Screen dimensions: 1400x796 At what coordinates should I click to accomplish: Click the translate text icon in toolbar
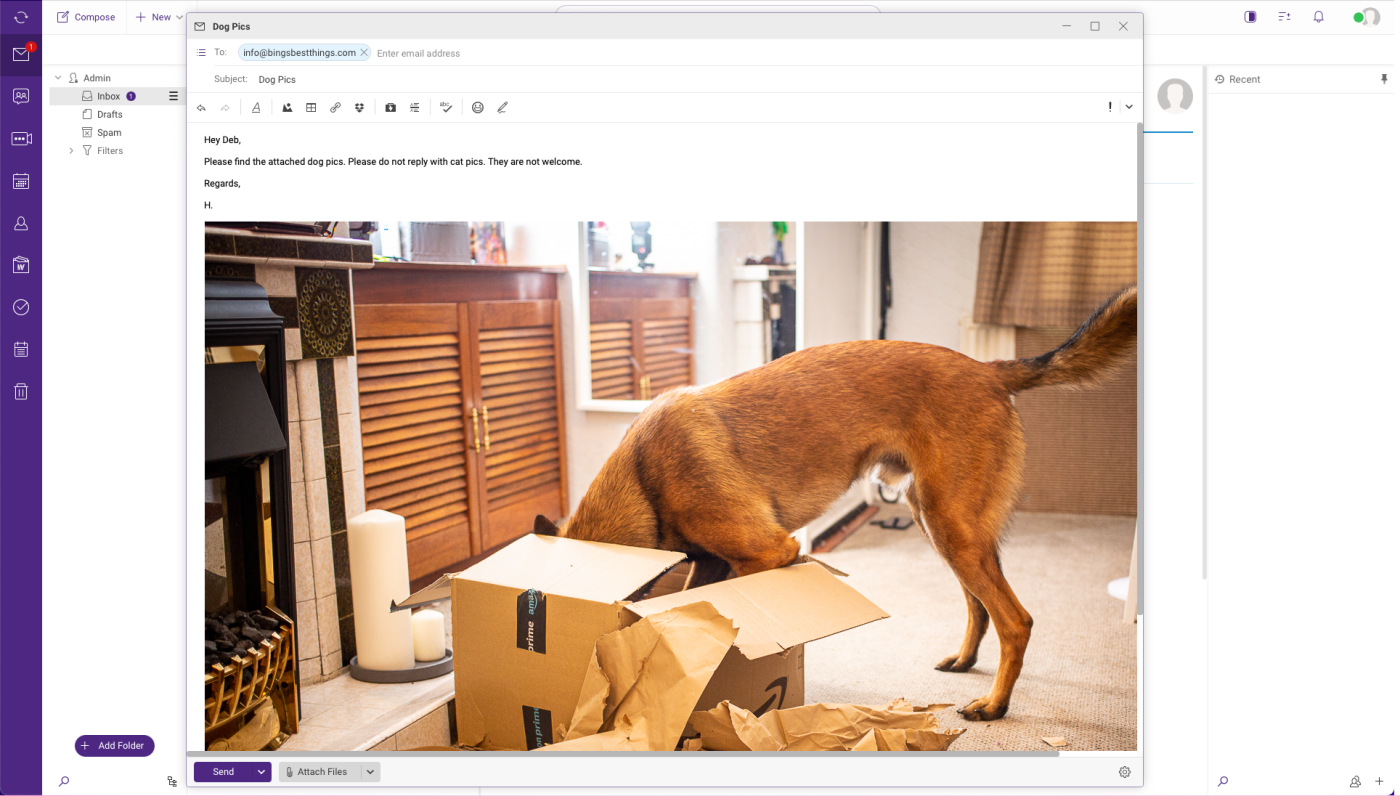415,108
